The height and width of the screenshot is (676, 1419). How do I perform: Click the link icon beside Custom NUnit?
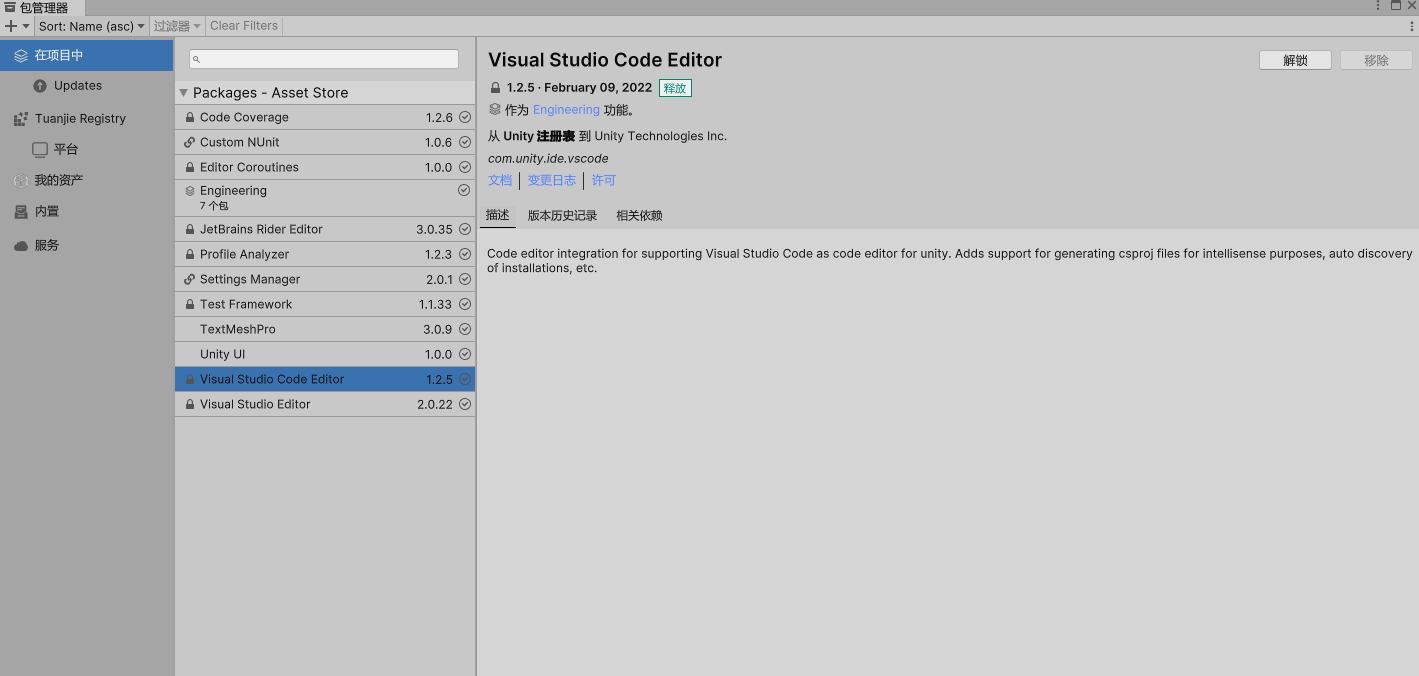pyautogui.click(x=190, y=142)
